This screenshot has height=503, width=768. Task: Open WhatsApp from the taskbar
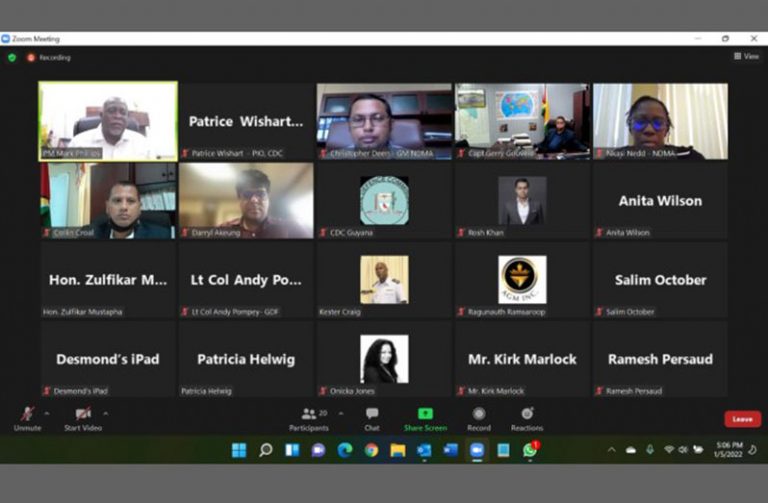click(x=530, y=450)
